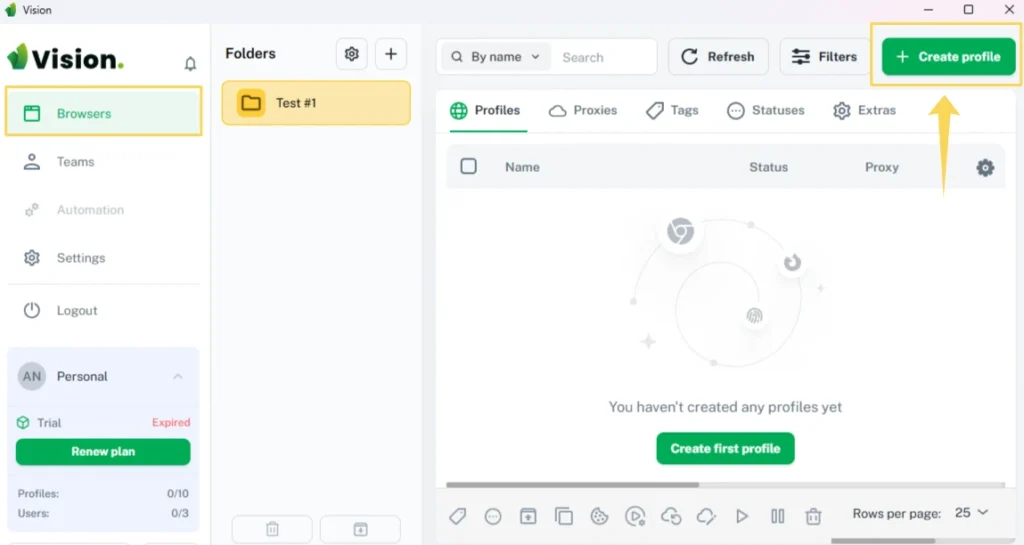Image resolution: width=1024 pixels, height=545 pixels.
Task: Click the folder trash button at bottom
Action: click(x=272, y=529)
